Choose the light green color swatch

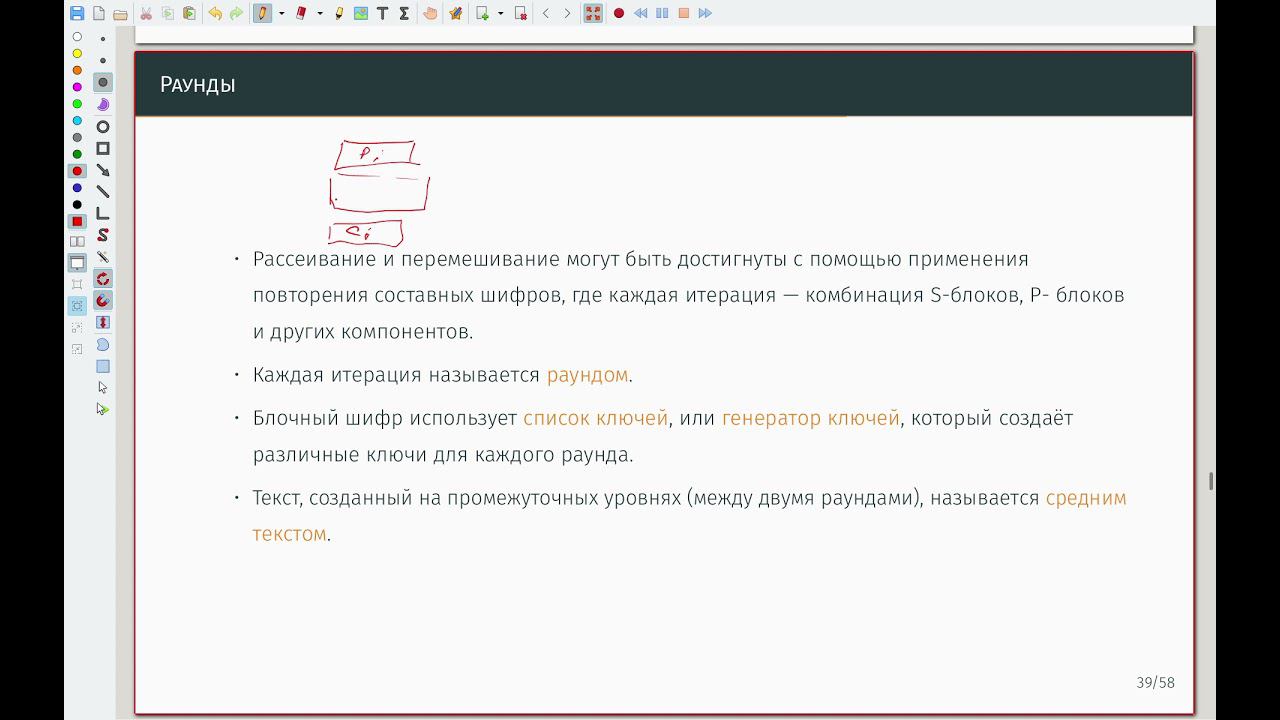point(77,104)
